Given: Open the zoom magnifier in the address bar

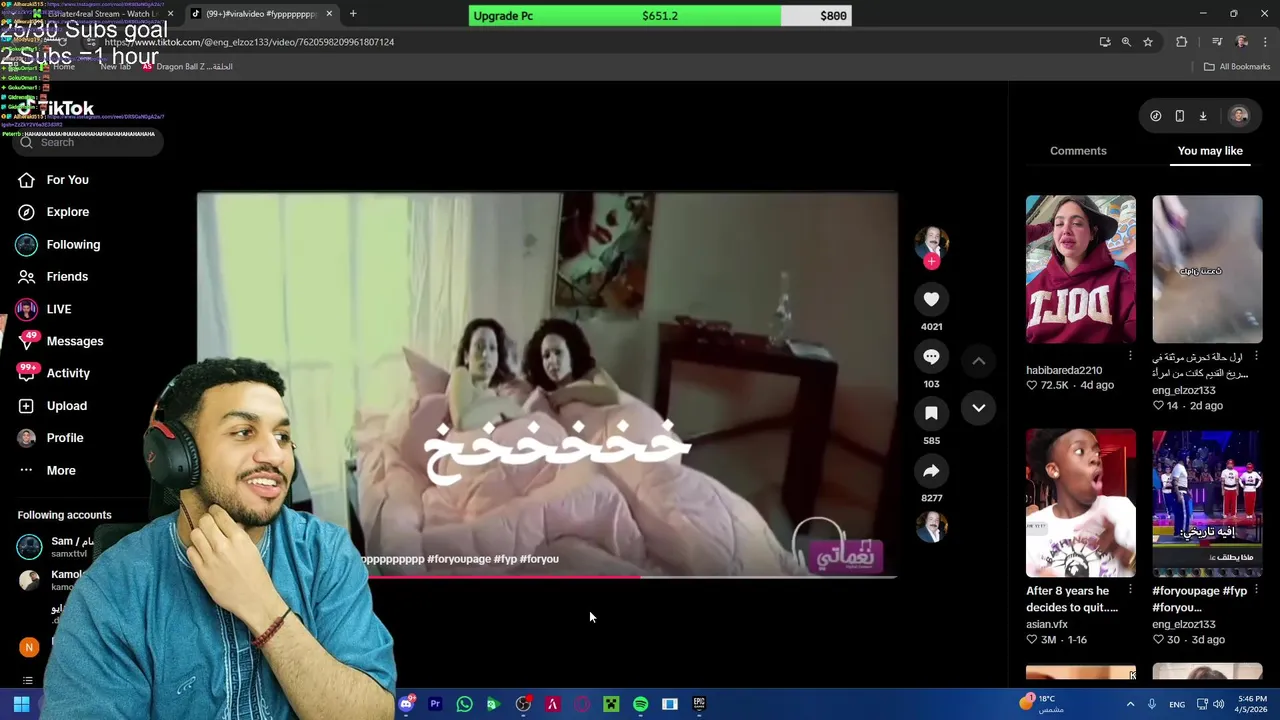Looking at the screenshot, I should point(1126,42).
